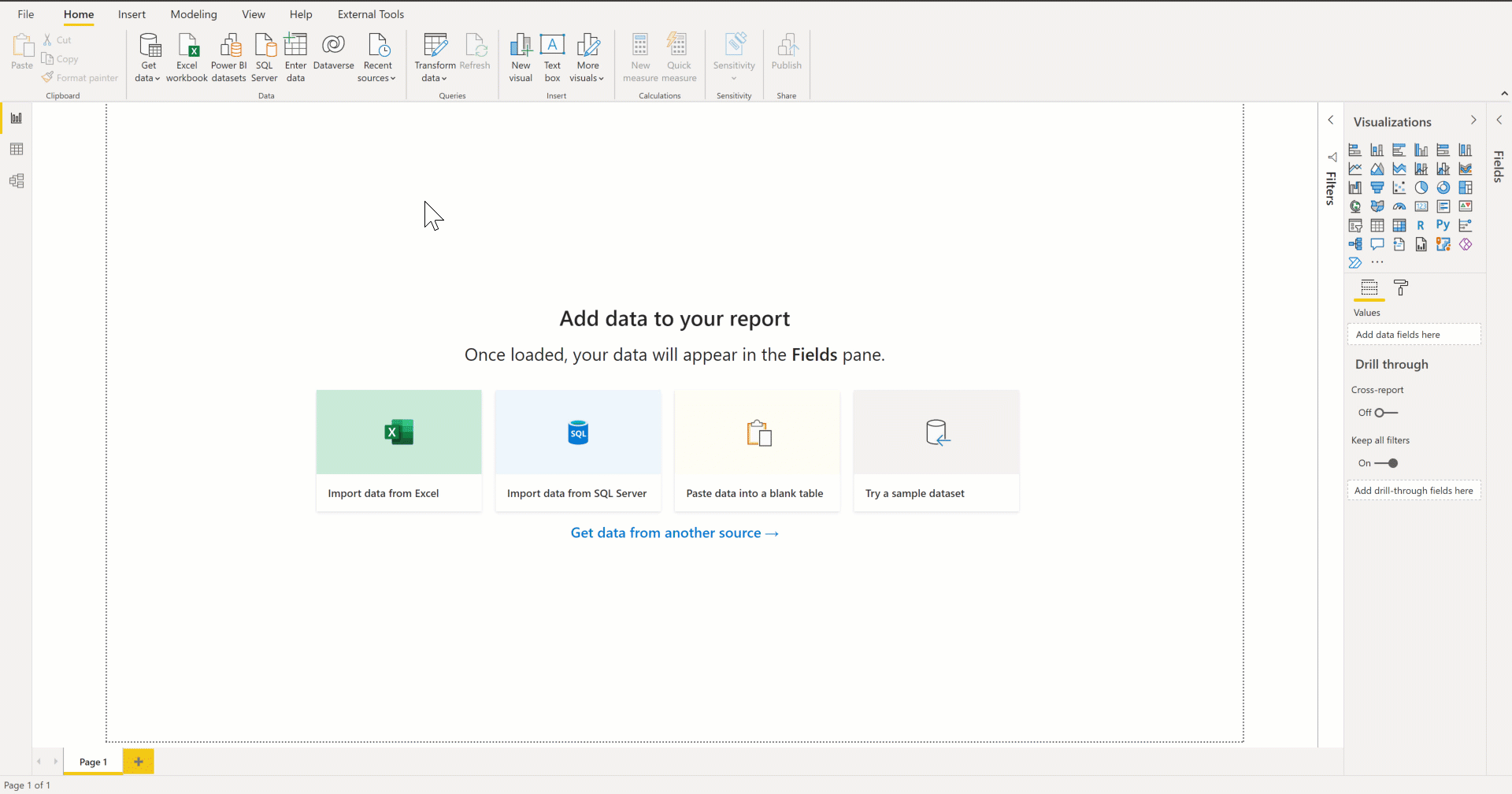This screenshot has height=794, width=1512.
Task: Click Import data from SQL Server card
Action: (578, 451)
